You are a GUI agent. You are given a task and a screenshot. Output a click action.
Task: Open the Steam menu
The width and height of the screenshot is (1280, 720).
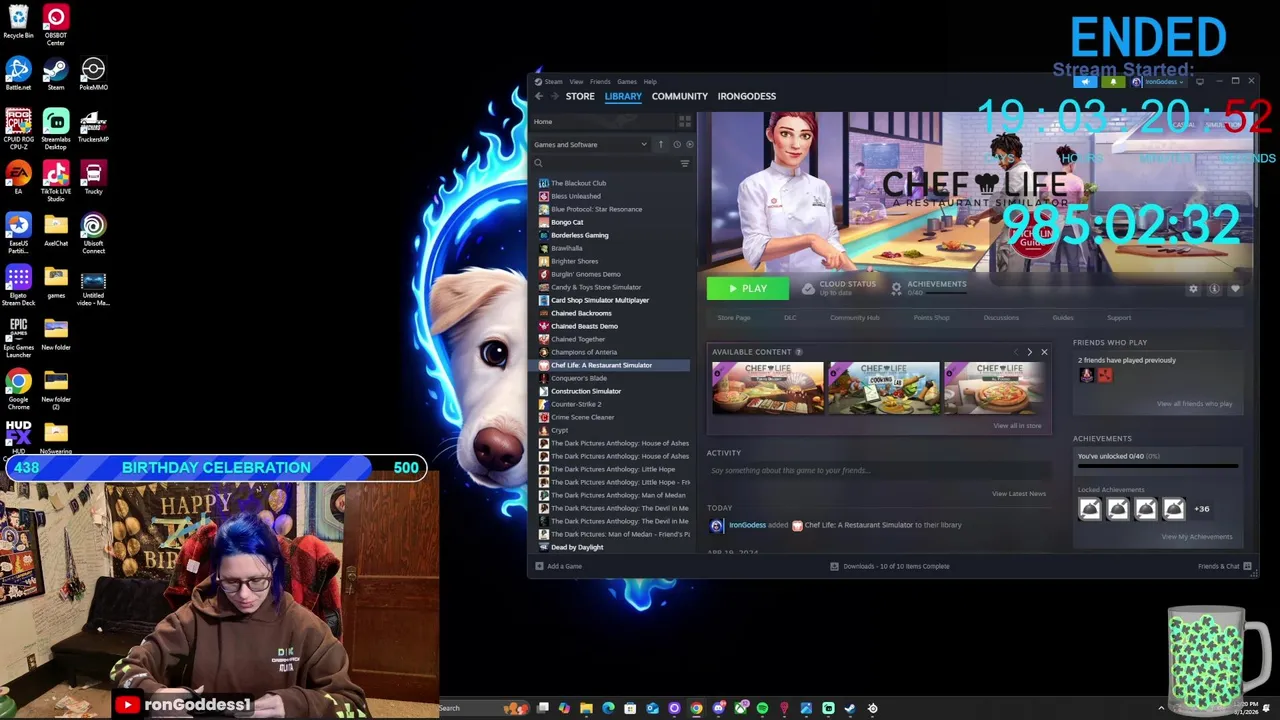click(553, 82)
